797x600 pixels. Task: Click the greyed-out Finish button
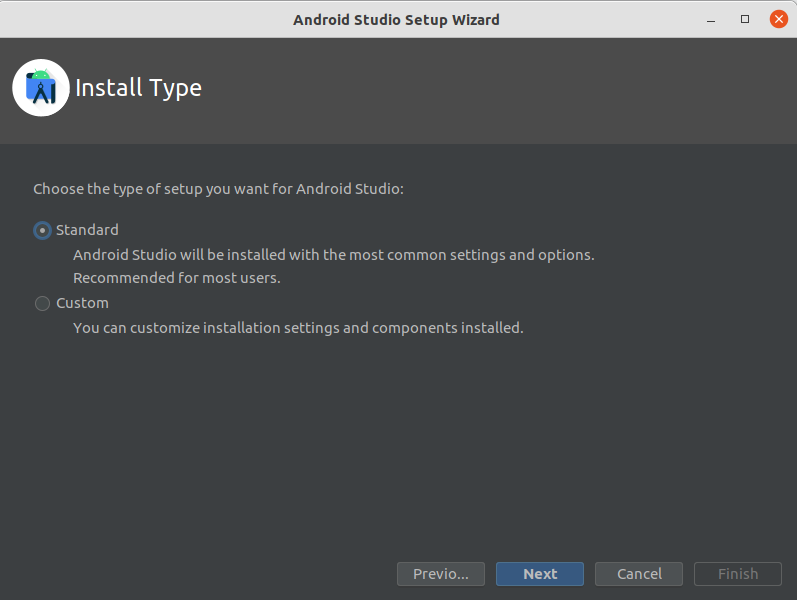pyautogui.click(x=738, y=574)
